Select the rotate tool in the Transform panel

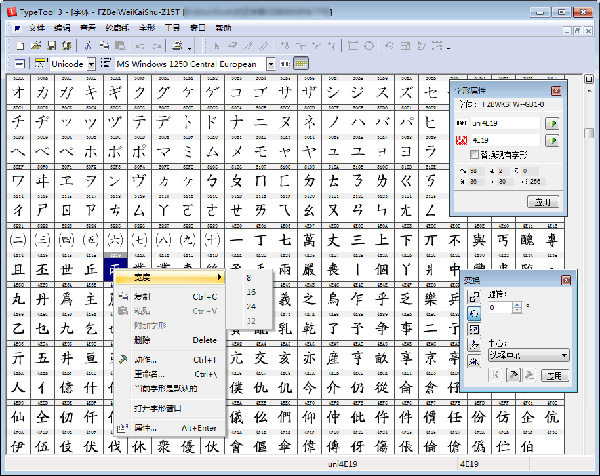[x=473, y=313]
